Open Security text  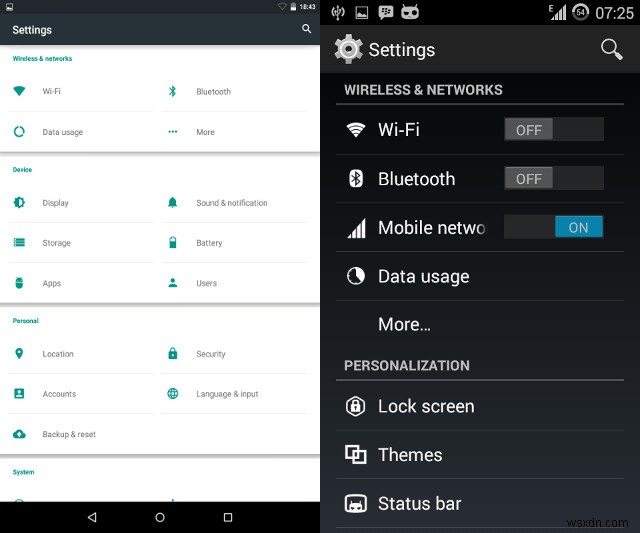(x=211, y=354)
